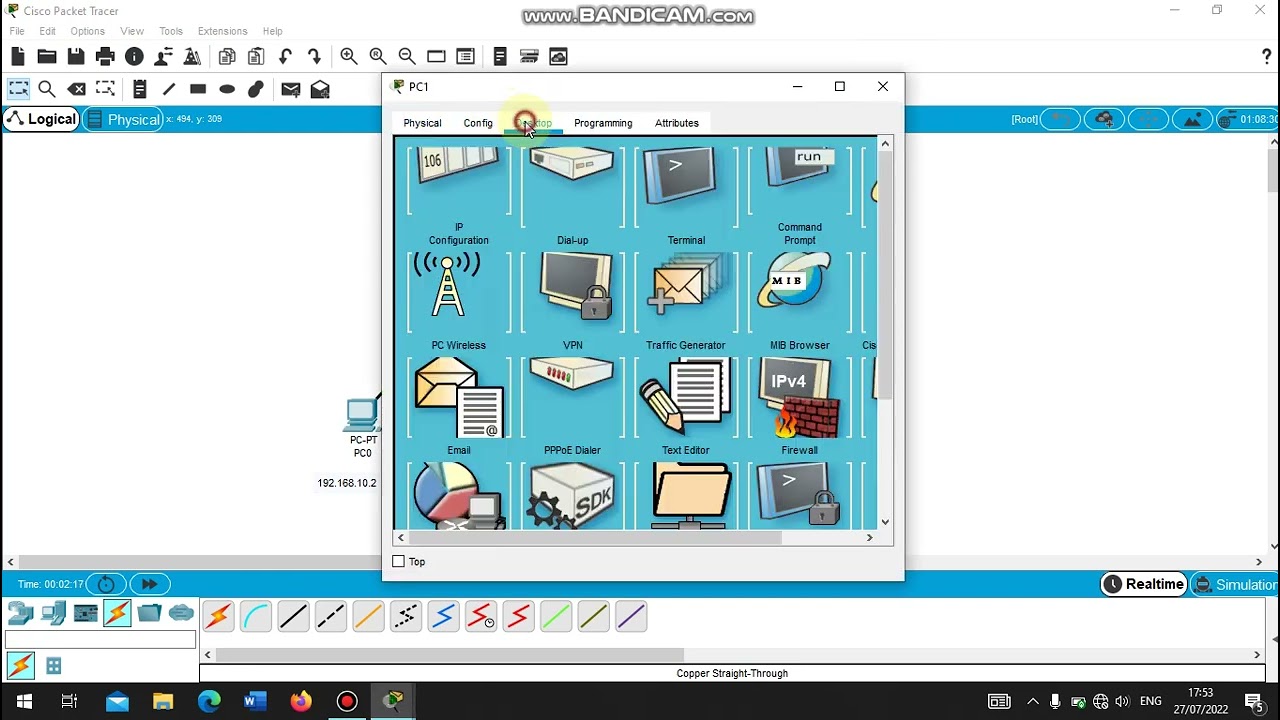Screen dimensions: 1280x720
Task: Select Connections lightning device category
Action: pos(117,612)
